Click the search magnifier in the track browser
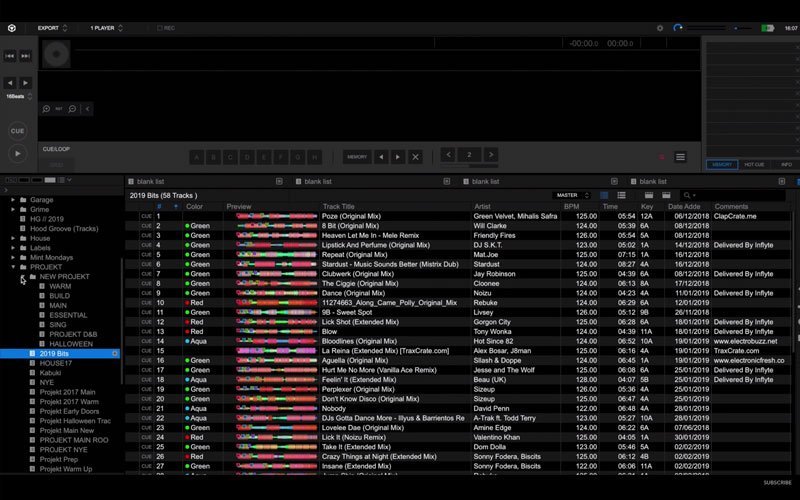The width and height of the screenshot is (800, 500). (688, 195)
